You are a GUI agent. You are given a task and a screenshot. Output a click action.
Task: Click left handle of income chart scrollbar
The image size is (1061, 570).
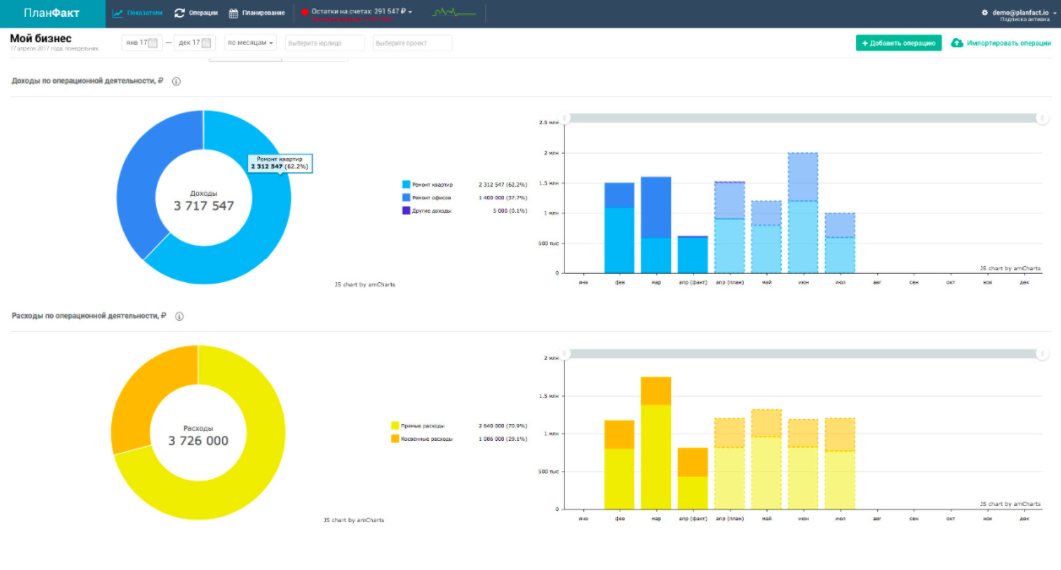tap(565, 118)
